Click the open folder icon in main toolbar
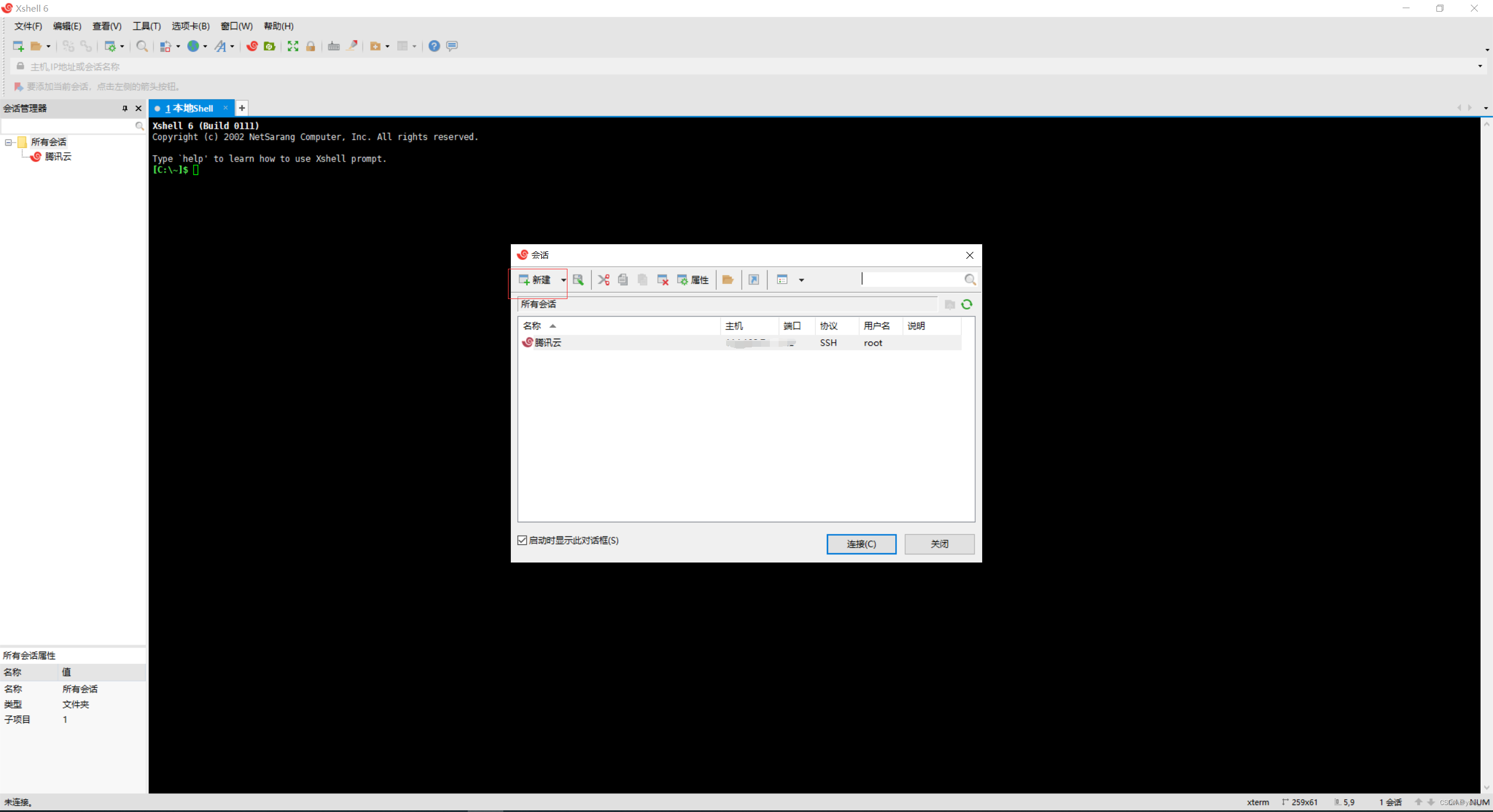This screenshot has height=812, width=1493. pyautogui.click(x=36, y=46)
